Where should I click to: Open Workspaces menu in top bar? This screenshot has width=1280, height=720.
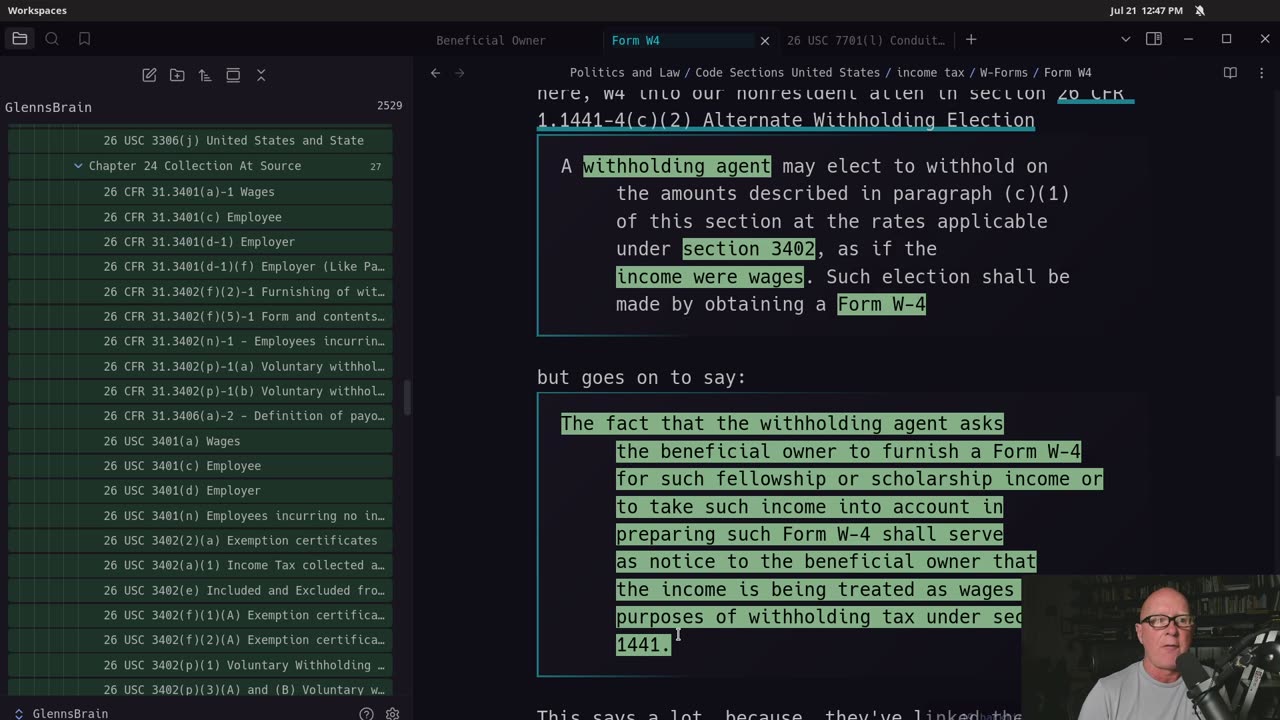click(37, 10)
